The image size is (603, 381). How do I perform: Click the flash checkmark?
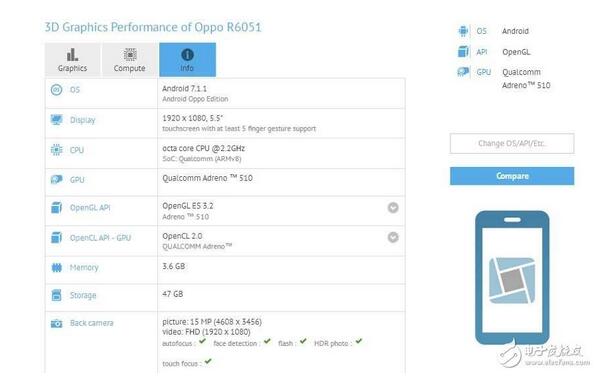[303, 341]
